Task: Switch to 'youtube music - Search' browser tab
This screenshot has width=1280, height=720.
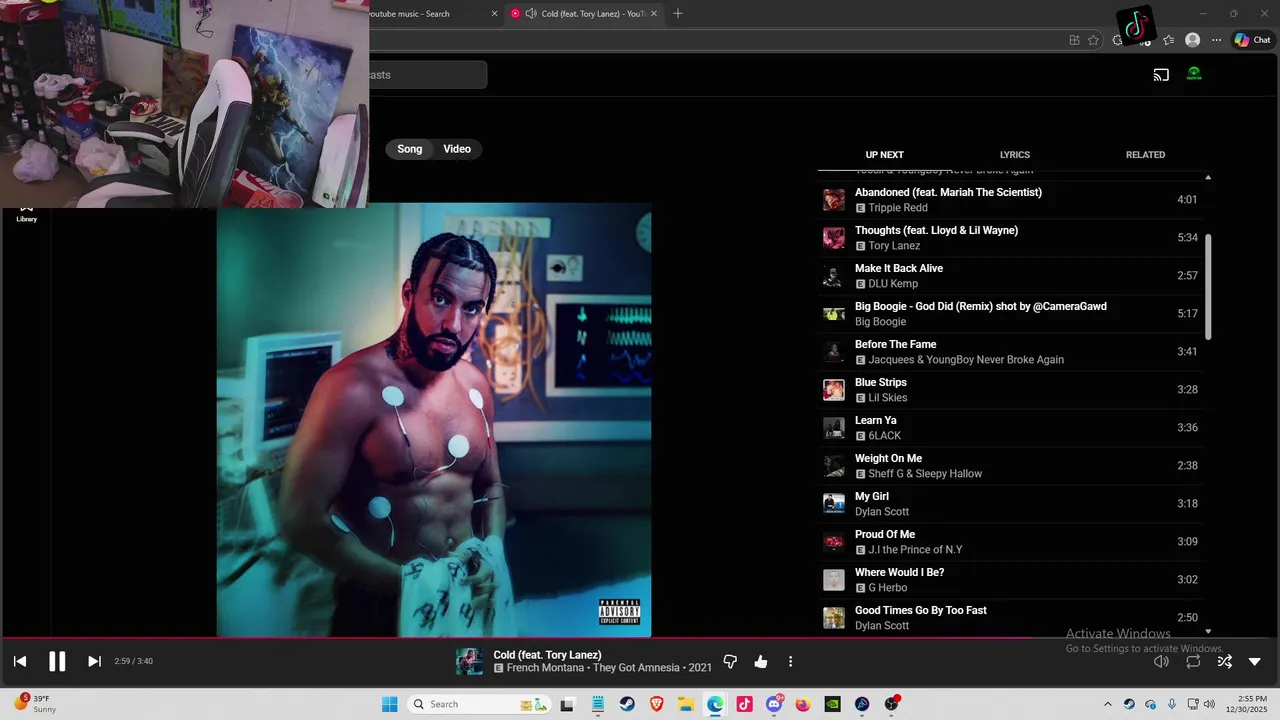Action: (x=425, y=14)
